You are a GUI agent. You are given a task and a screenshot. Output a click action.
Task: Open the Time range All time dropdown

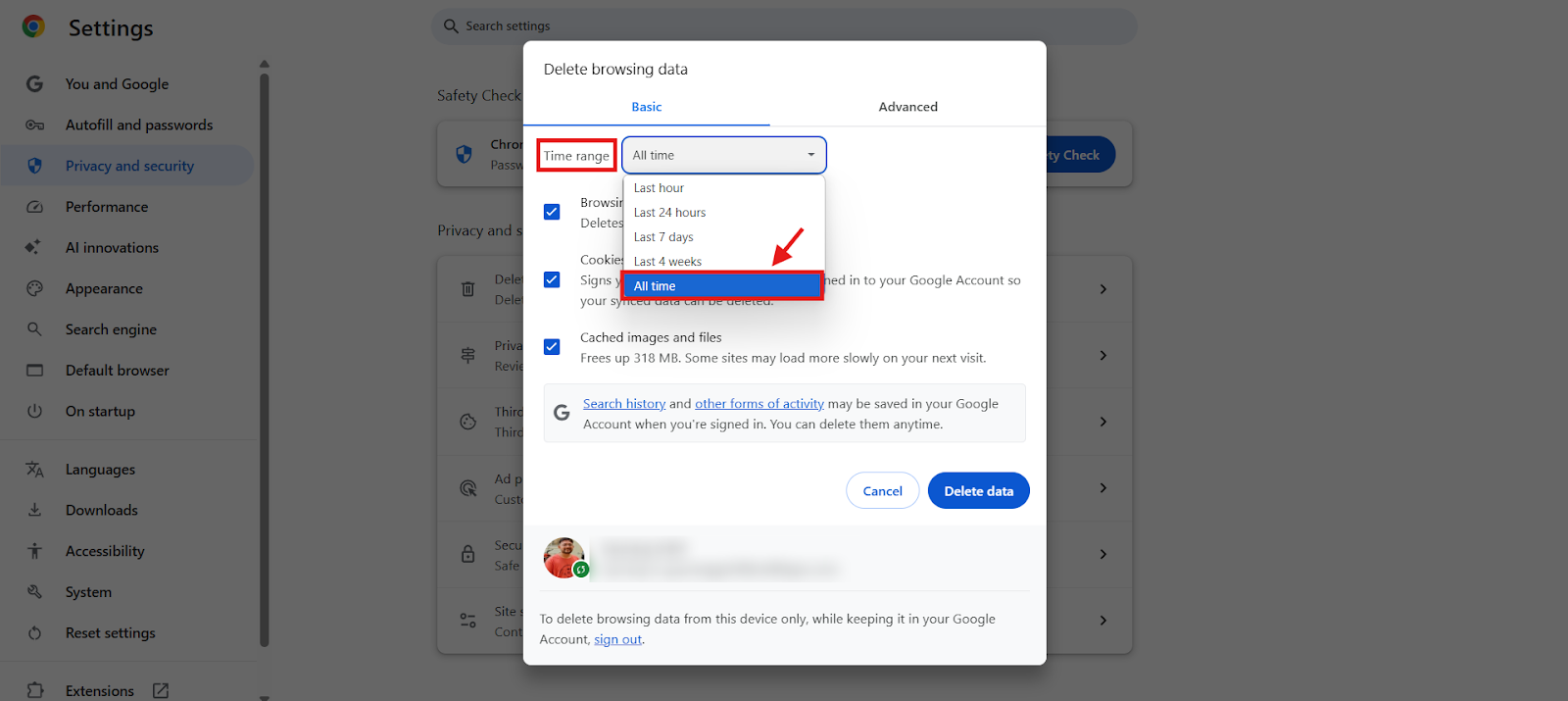tap(724, 155)
